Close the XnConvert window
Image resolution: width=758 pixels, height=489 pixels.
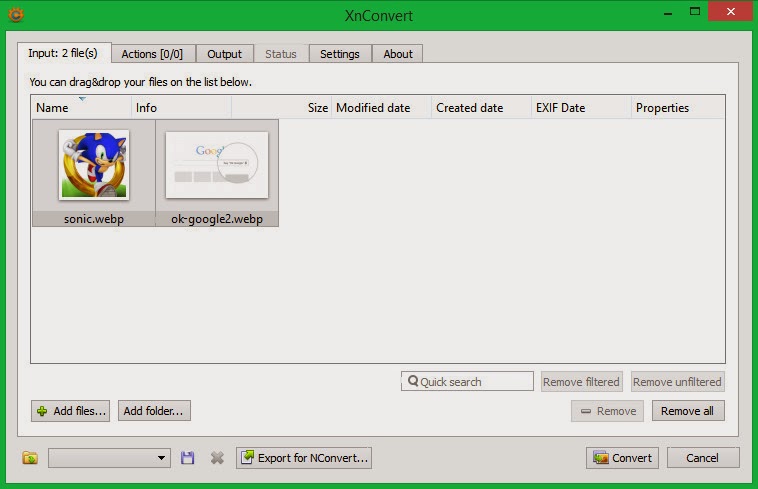pyautogui.click(x=731, y=11)
